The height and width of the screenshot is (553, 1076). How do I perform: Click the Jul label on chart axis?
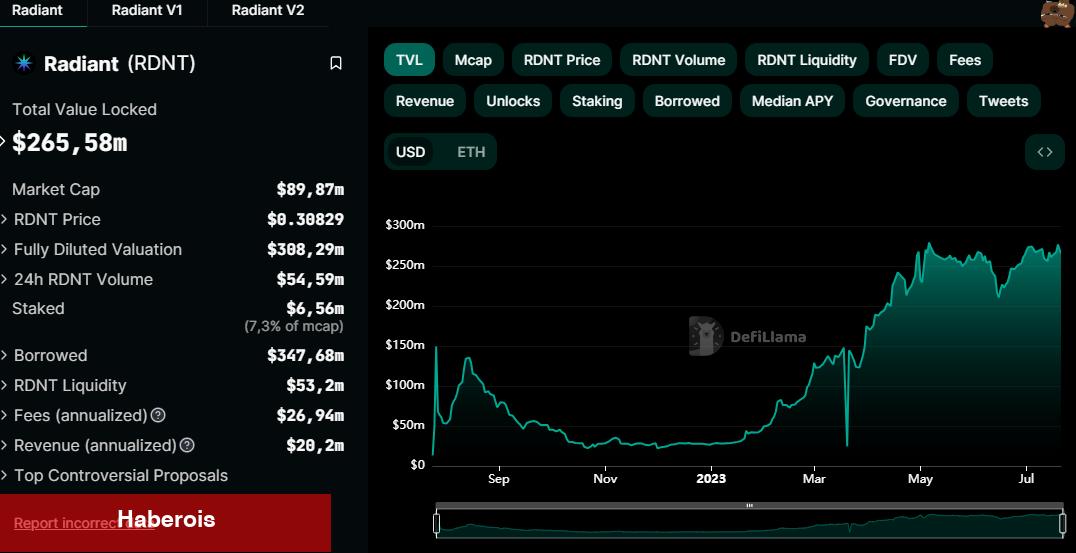pos(1027,478)
